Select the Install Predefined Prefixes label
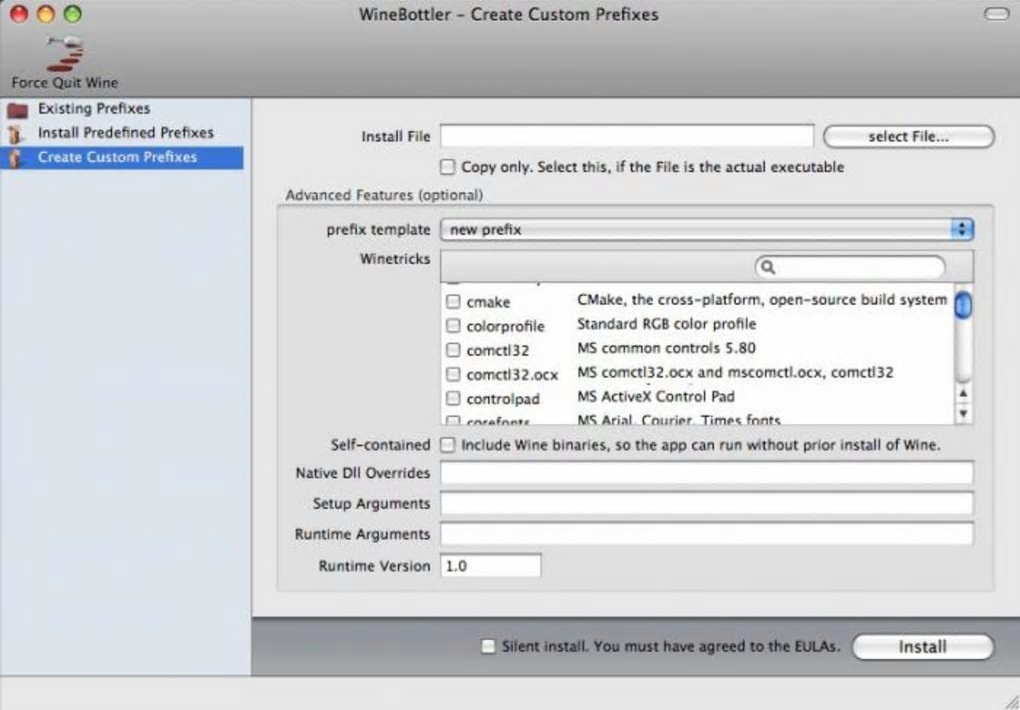Screen dimensions: 1020x710 126,133
